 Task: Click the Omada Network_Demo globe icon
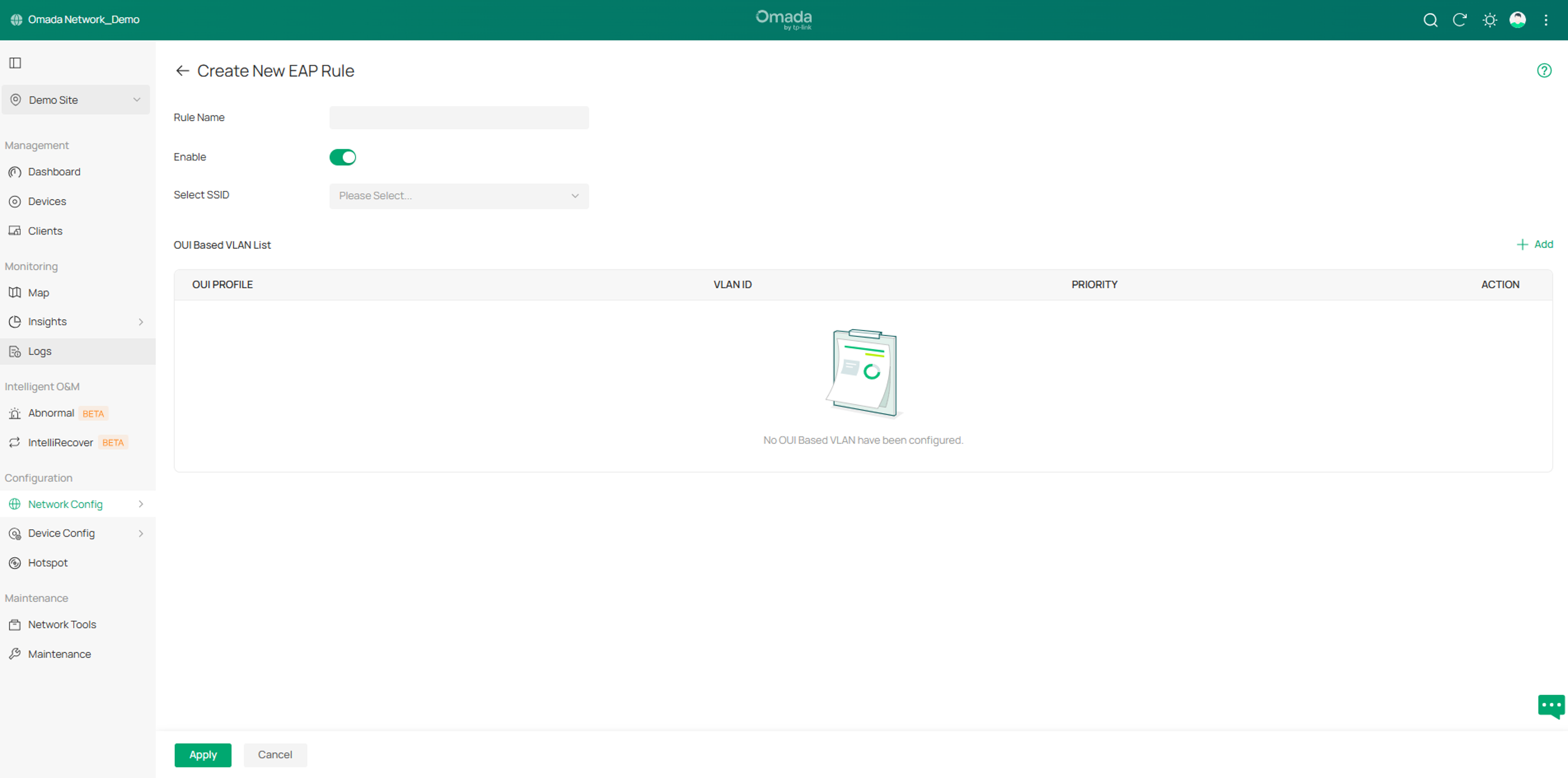coord(16,20)
